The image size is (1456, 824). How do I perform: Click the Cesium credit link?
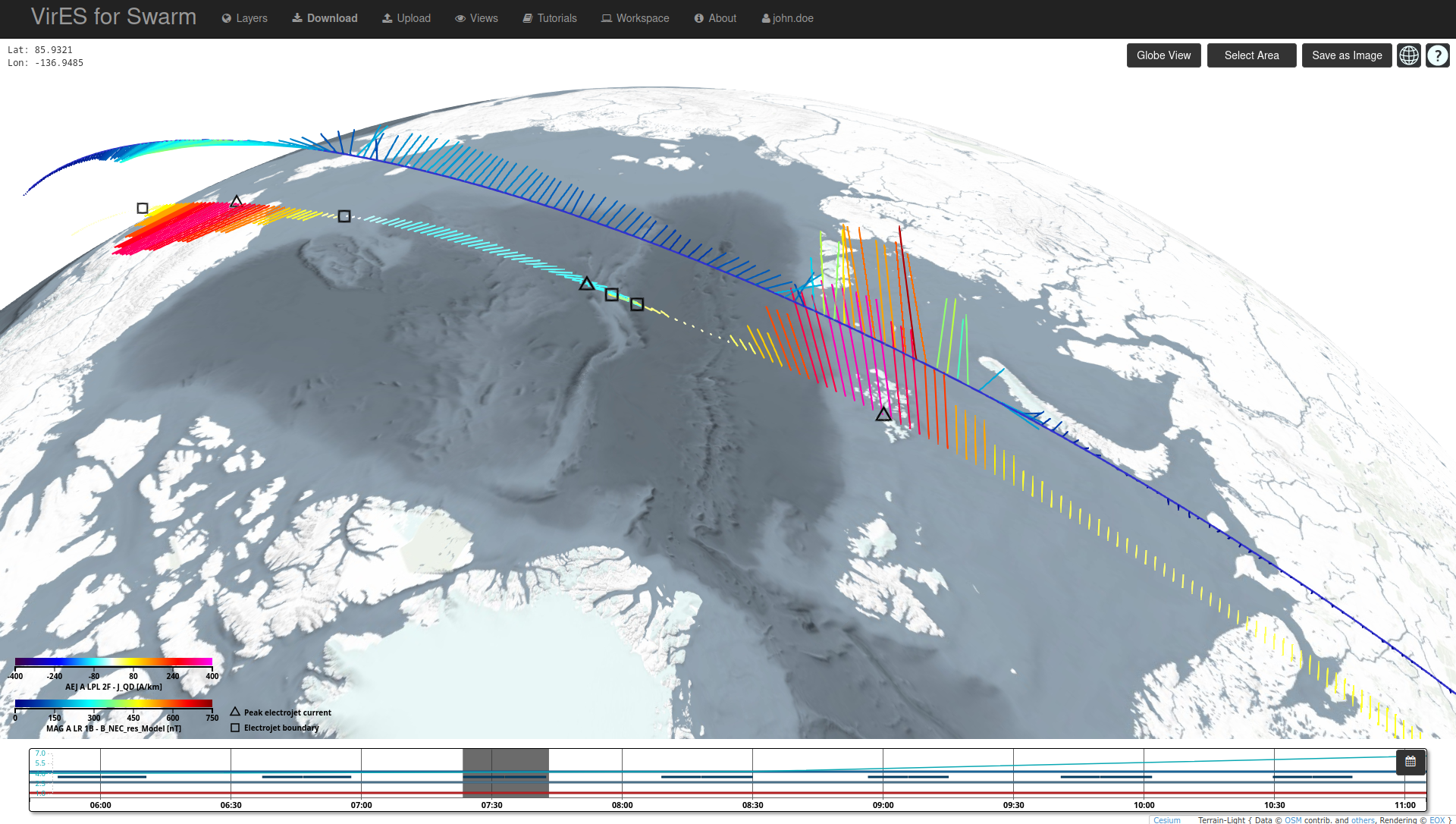click(1167, 820)
